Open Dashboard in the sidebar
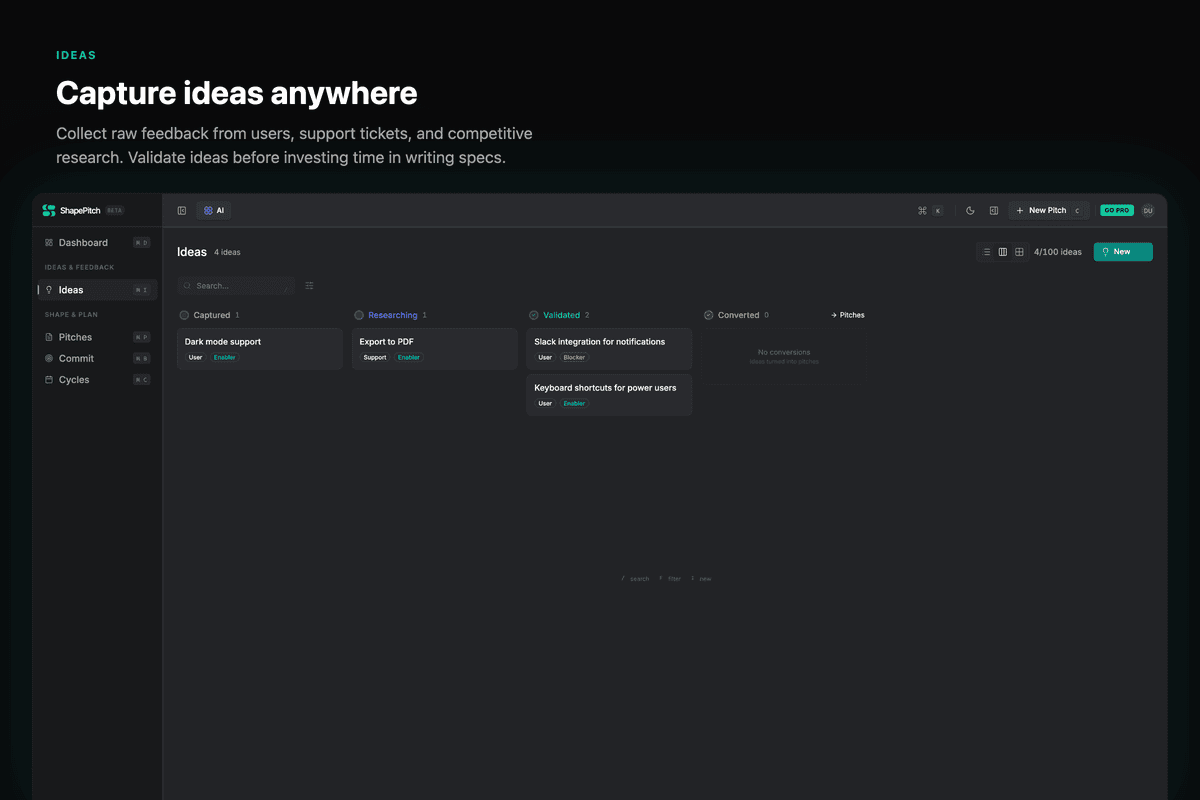Image resolution: width=1200 pixels, height=800 pixels. (83, 243)
